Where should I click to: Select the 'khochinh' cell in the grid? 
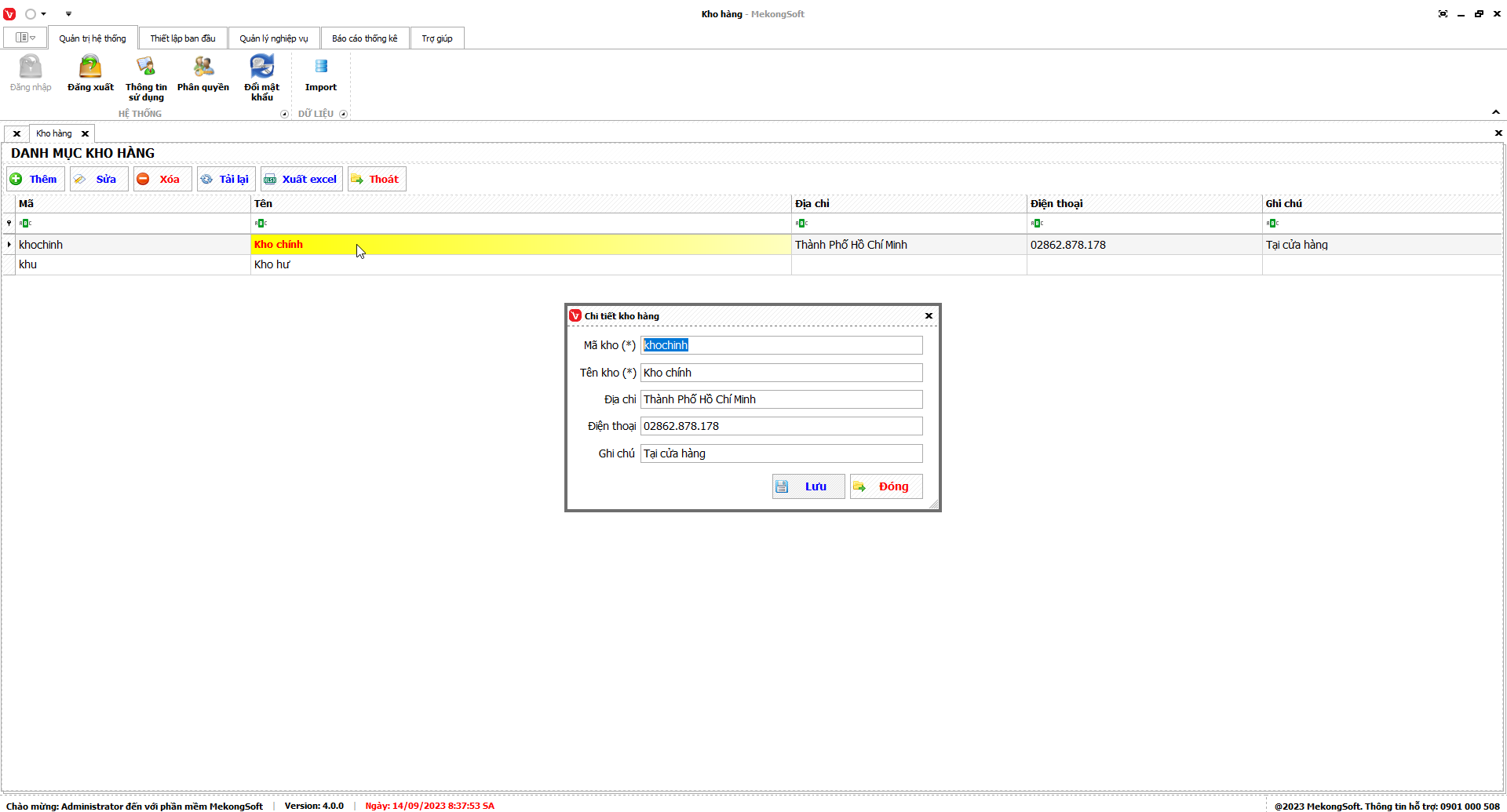click(133, 245)
